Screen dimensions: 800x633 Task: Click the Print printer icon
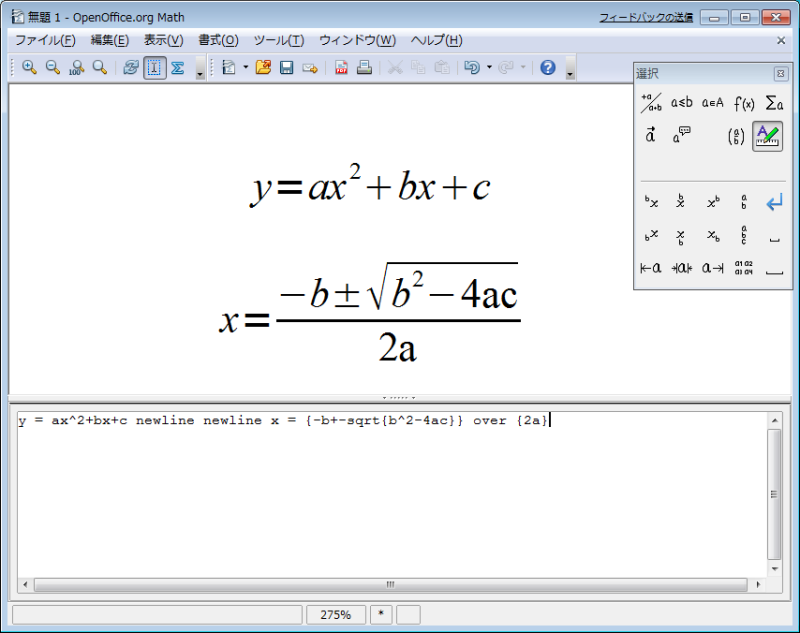[x=364, y=67]
